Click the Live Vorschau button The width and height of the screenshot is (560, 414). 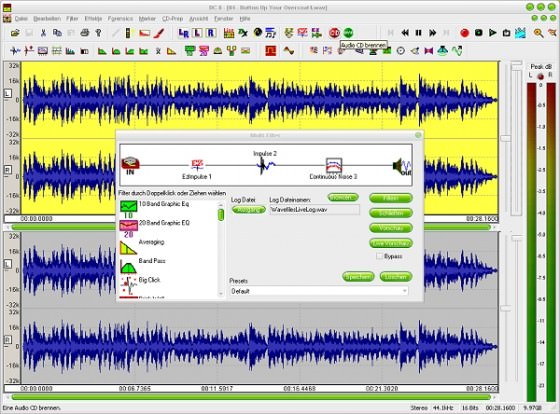coord(391,243)
